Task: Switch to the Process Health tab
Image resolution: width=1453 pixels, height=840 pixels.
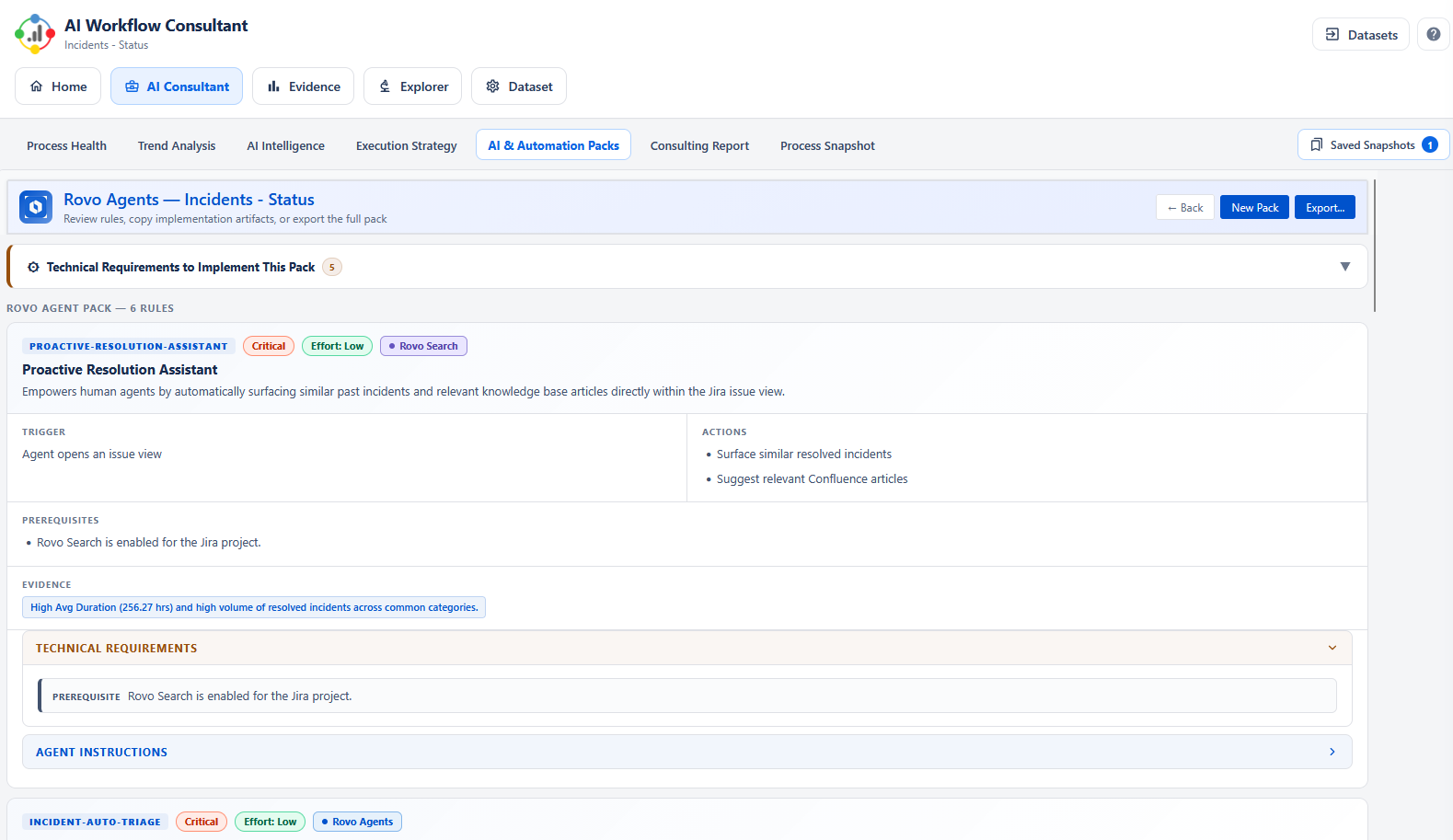Action: (x=66, y=145)
